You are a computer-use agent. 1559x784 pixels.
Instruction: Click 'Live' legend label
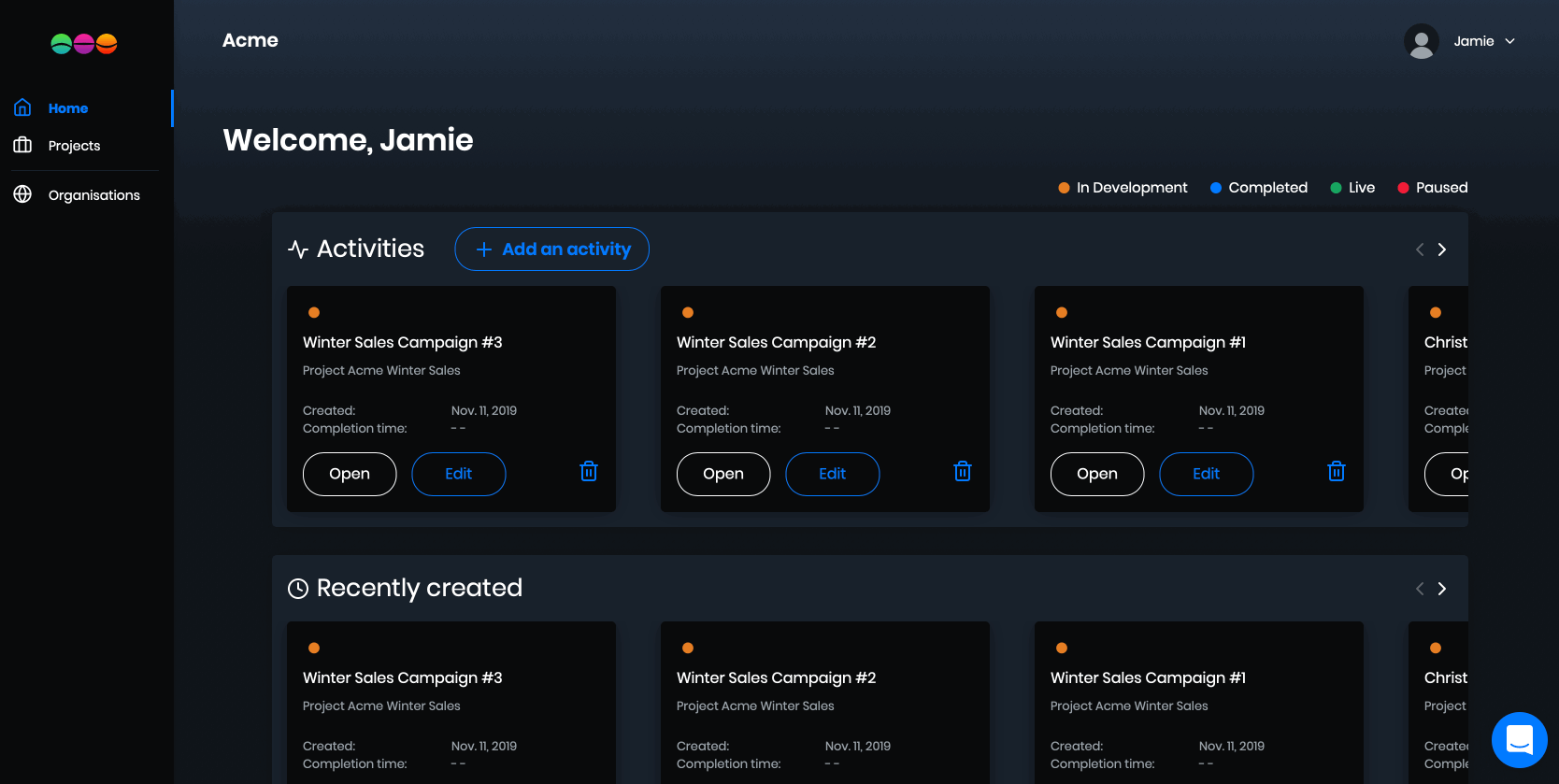[x=1362, y=188]
